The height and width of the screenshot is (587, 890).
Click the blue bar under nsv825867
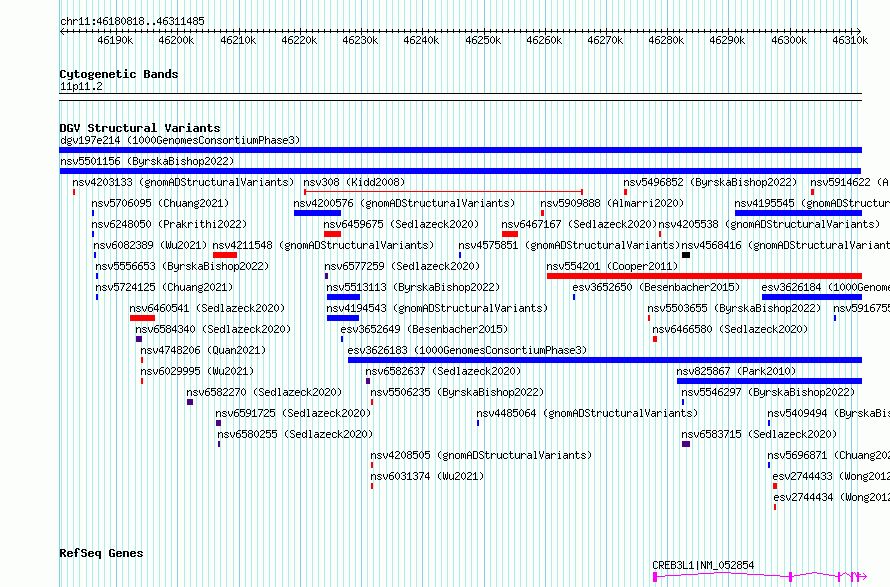click(x=769, y=381)
